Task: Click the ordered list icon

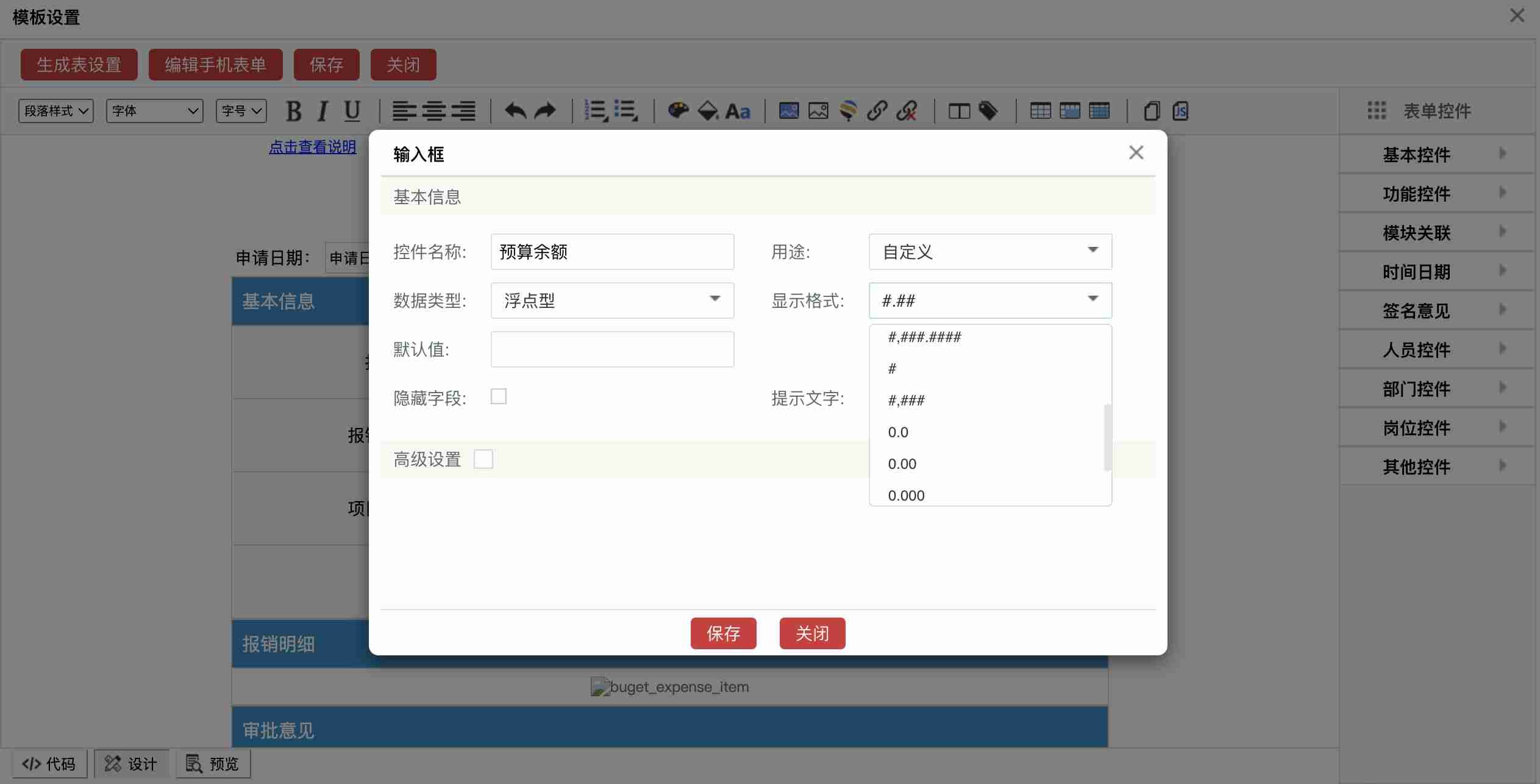Action: [x=596, y=111]
